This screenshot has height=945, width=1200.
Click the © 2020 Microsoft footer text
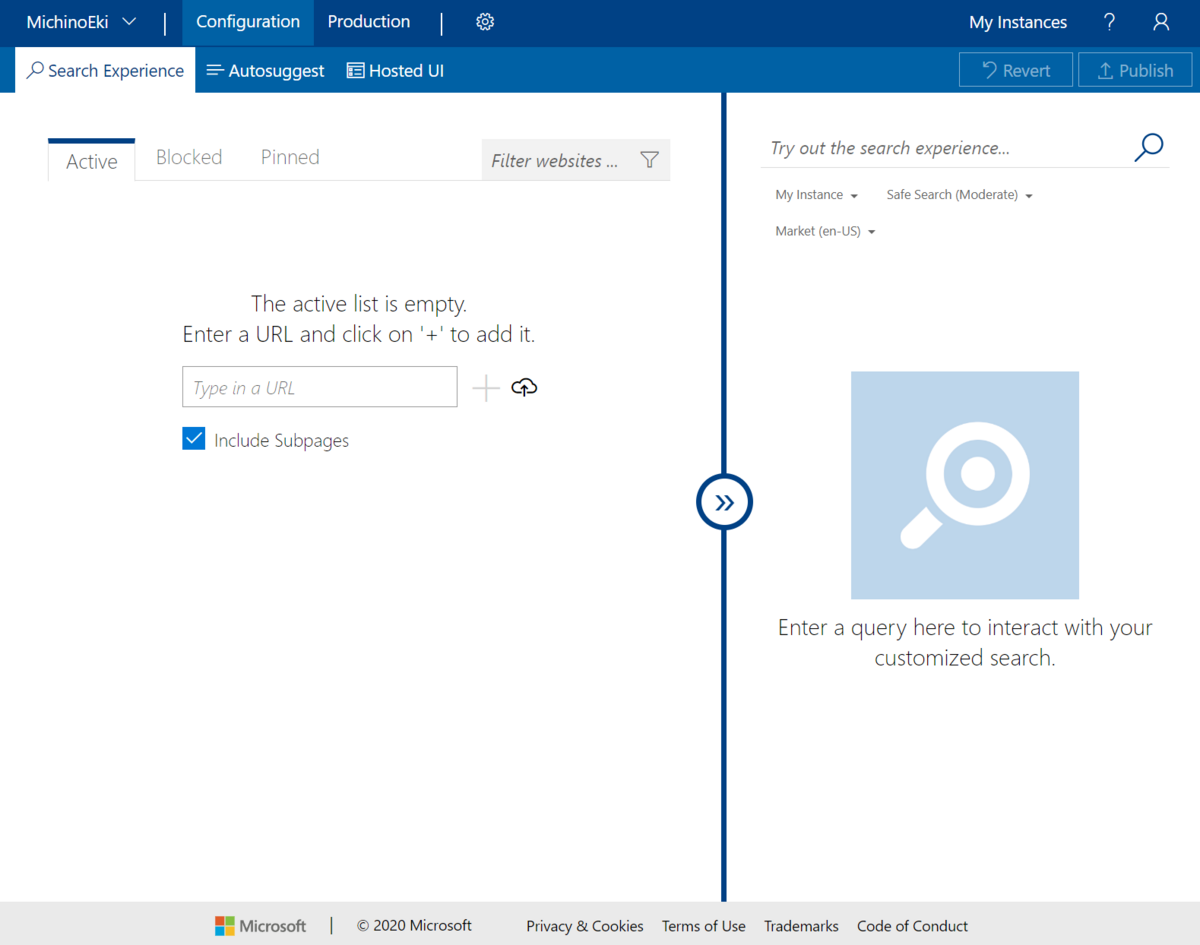pyautogui.click(x=414, y=926)
